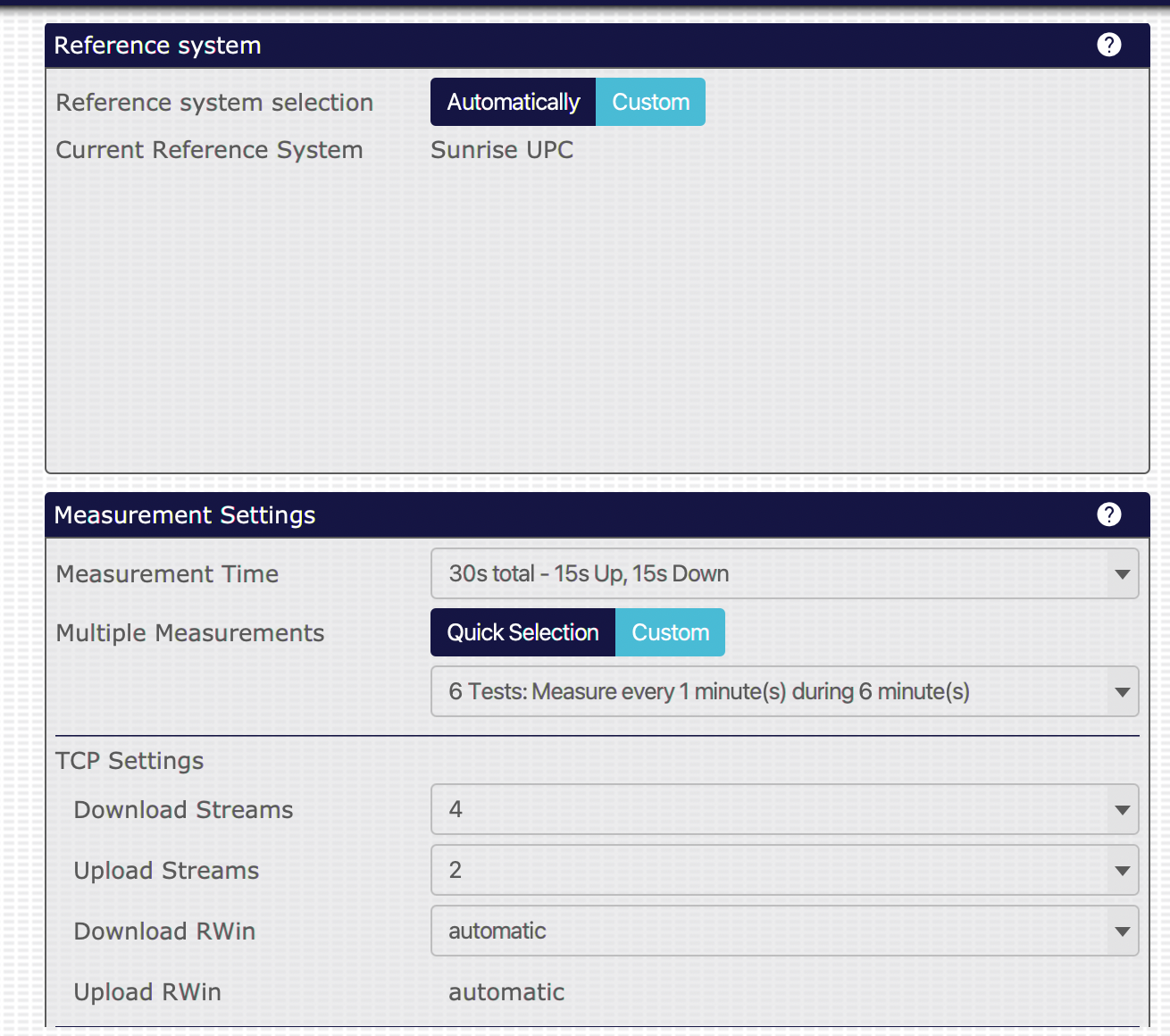
Task: Click the TCP Settings section label
Action: pyautogui.click(x=130, y=761)
